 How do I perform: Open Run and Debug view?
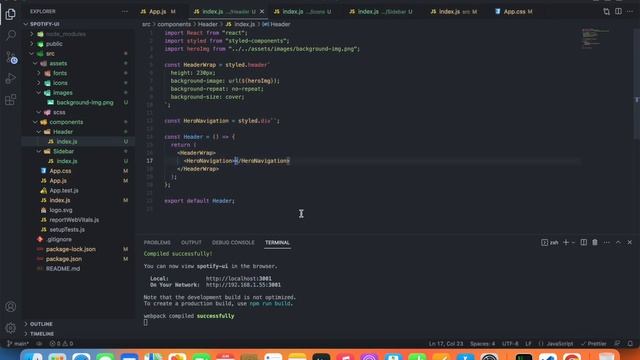coord(11,78)
